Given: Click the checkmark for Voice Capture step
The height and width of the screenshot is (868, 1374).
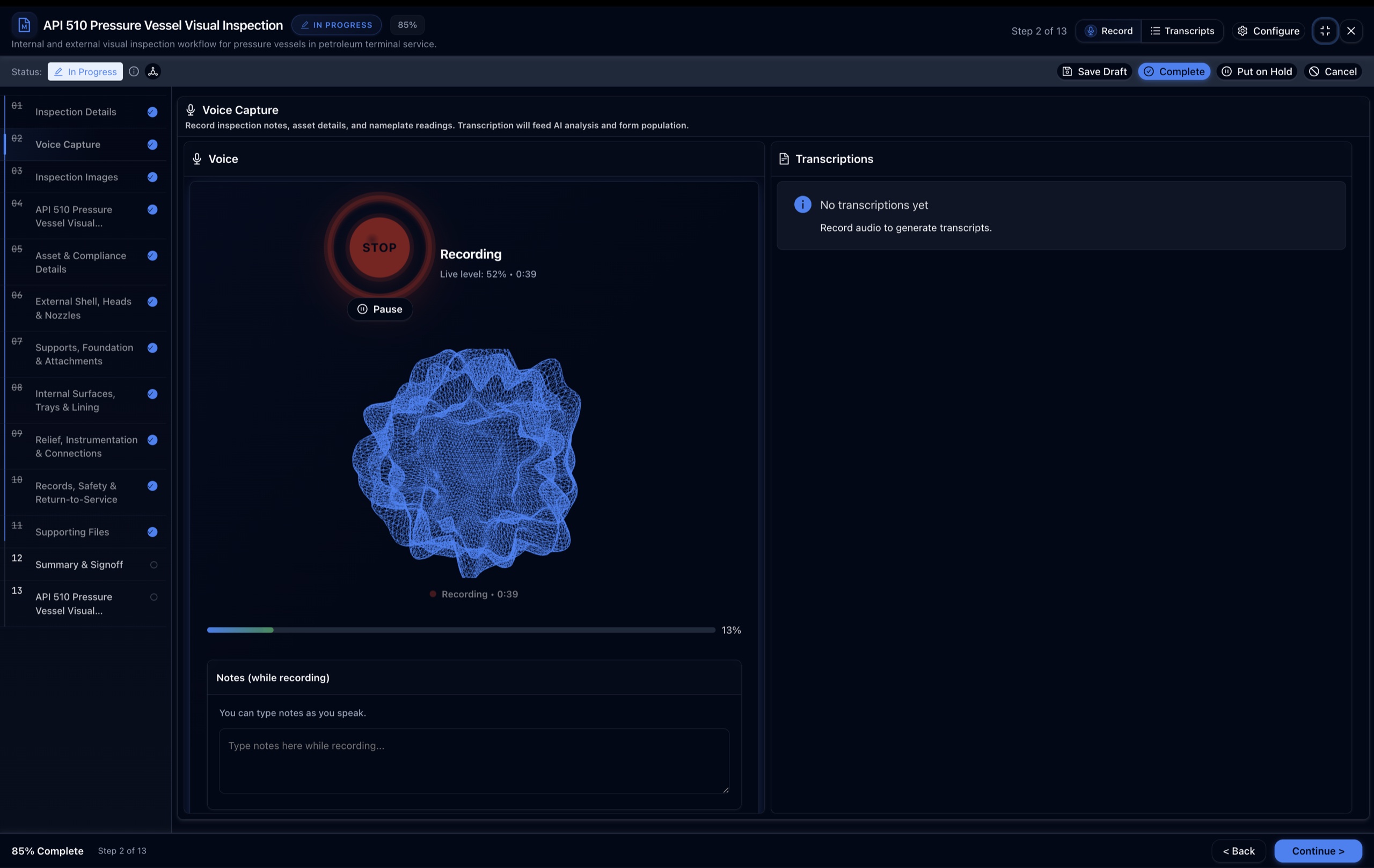Looking at the screenshot, I should pos(152,144).
